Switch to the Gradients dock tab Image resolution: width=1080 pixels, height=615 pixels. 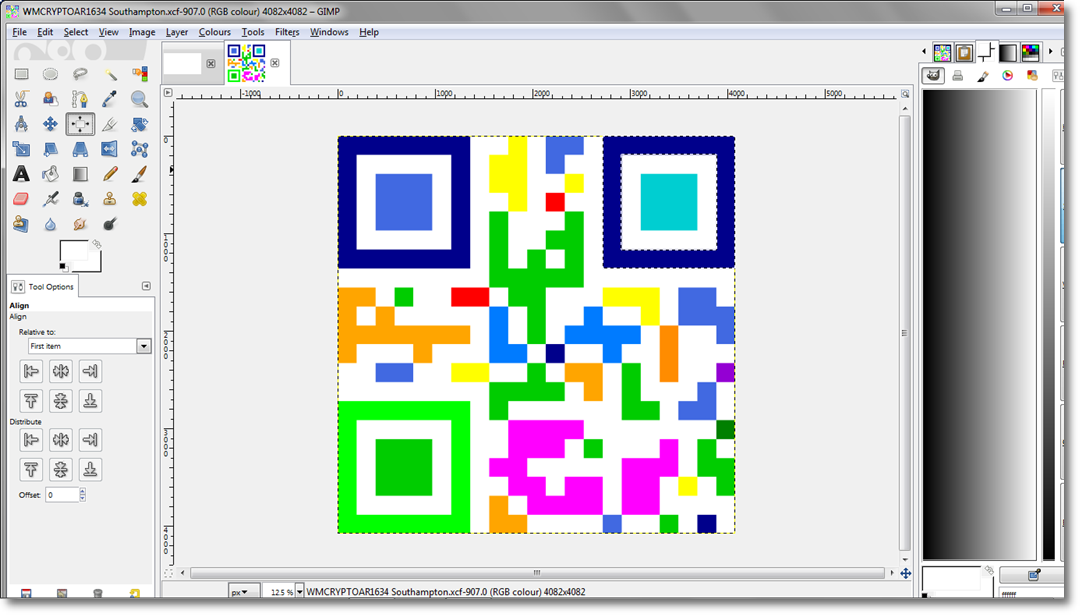point(1008,52)
